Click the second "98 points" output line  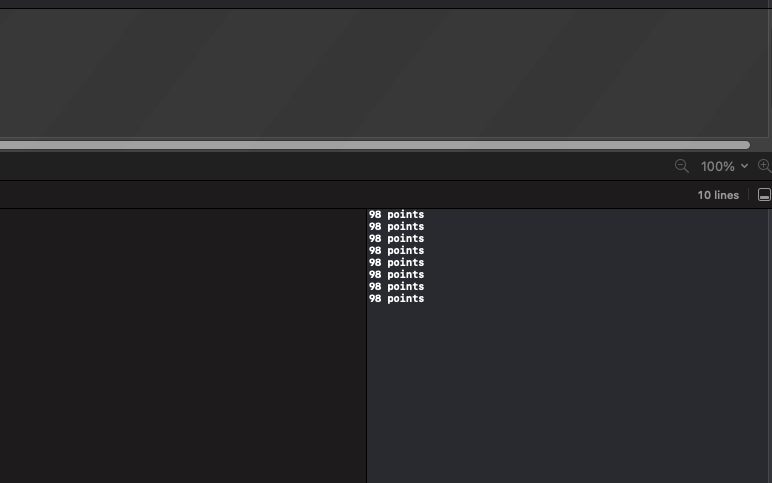coord(396,226)
